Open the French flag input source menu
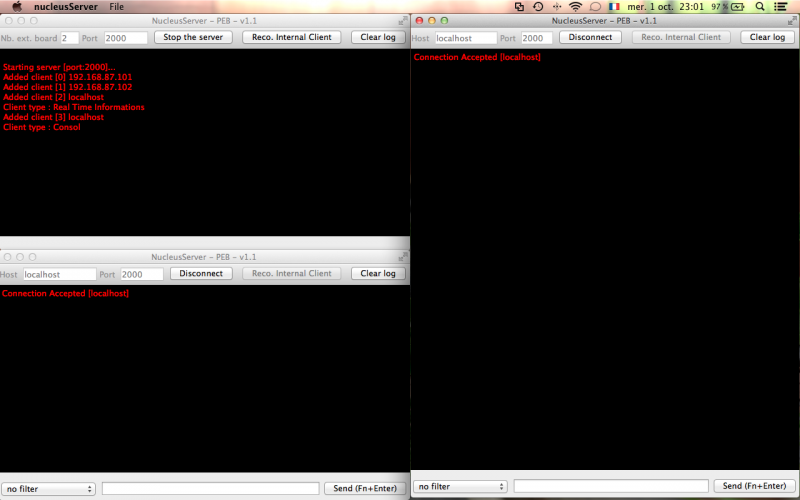 (x=614, y=7)
